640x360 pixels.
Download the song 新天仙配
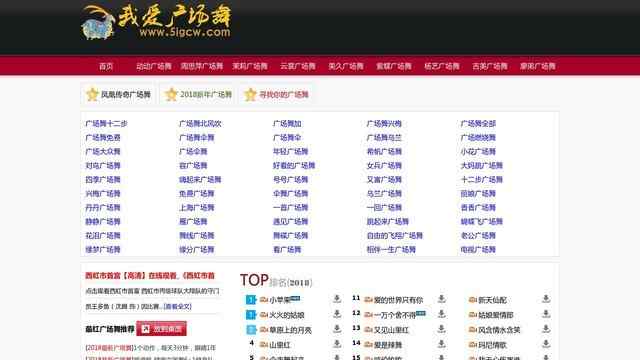pyautogui.click(x=546, y=299)
